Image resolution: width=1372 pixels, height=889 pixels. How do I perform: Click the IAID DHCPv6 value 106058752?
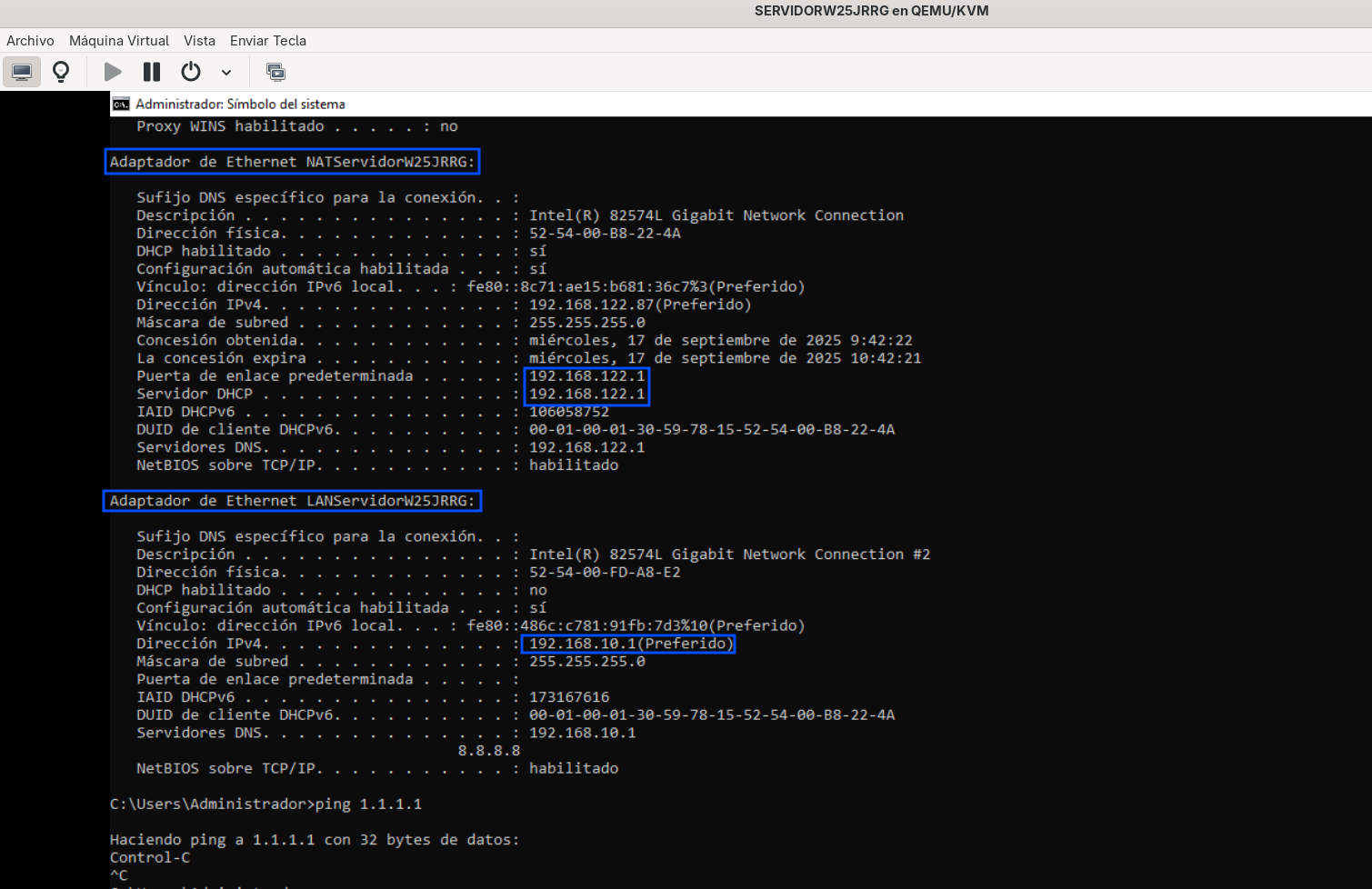(x=569, y=412)
